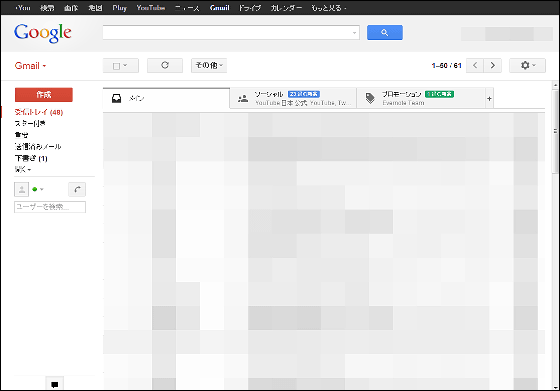Viewport: 560px width, 391px height.
Task: Switch to the プロモーション tab
Action: [x=421, y=98]
